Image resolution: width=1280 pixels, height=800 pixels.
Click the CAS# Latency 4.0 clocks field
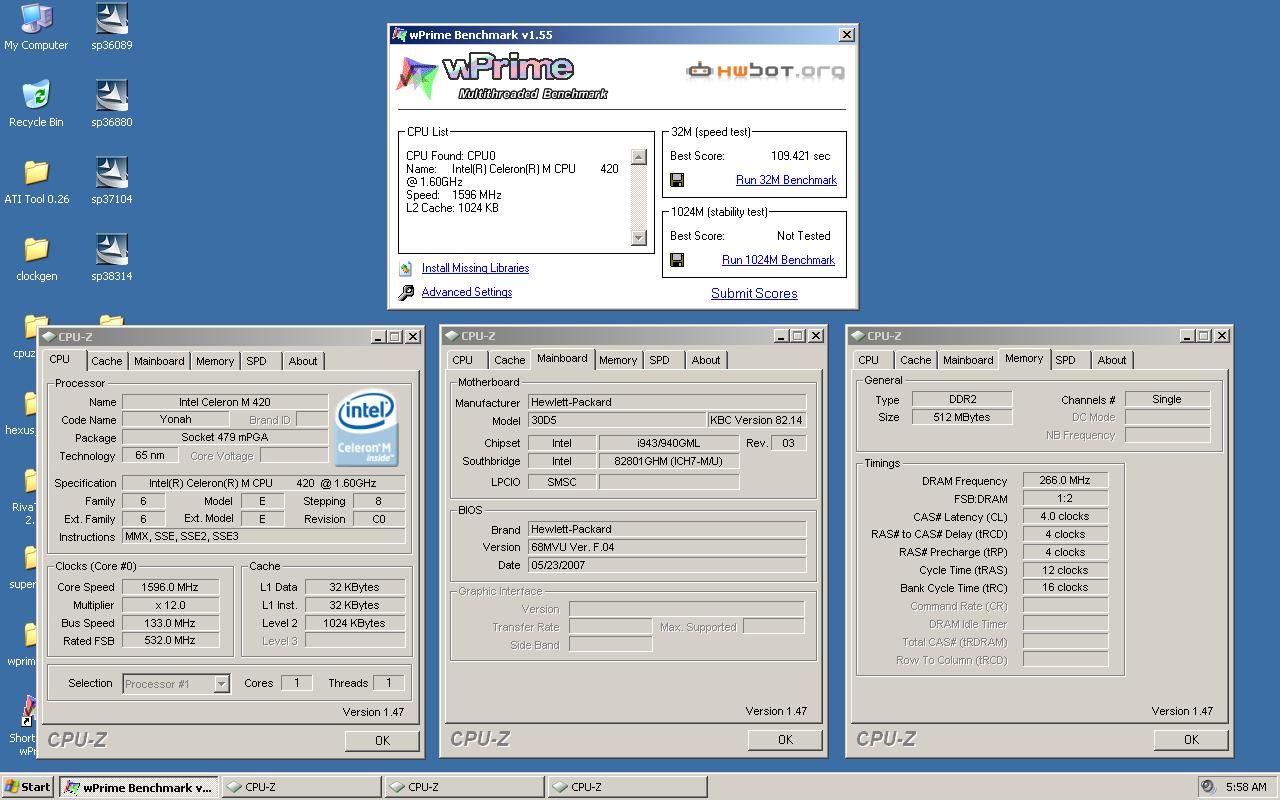(1065, 516)
